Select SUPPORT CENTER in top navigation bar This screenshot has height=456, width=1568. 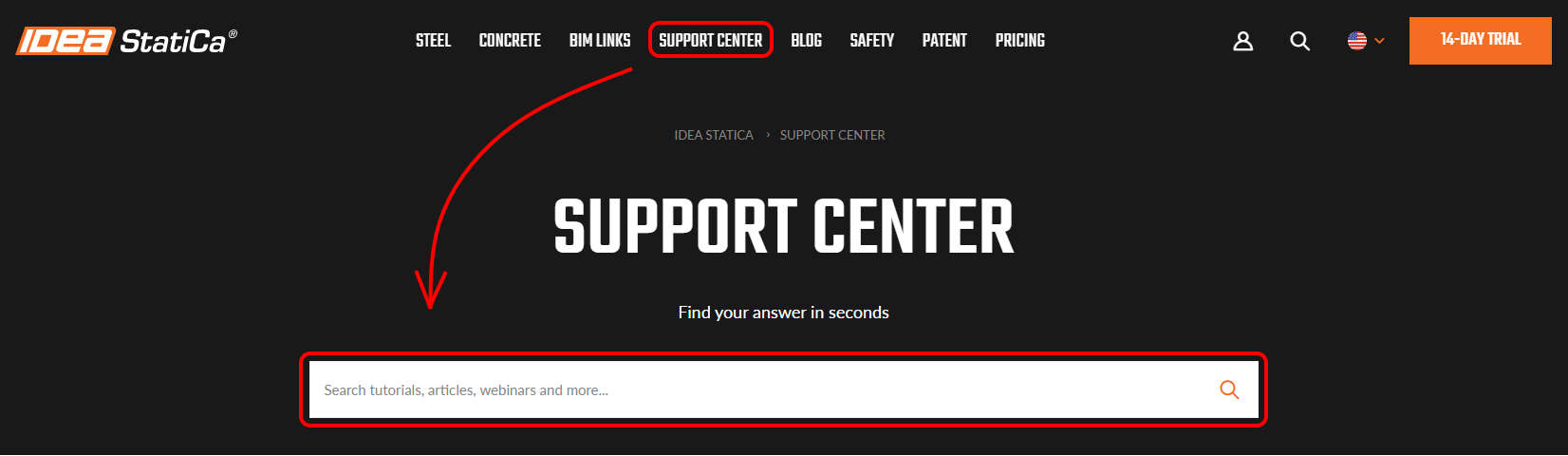point(711,41)
